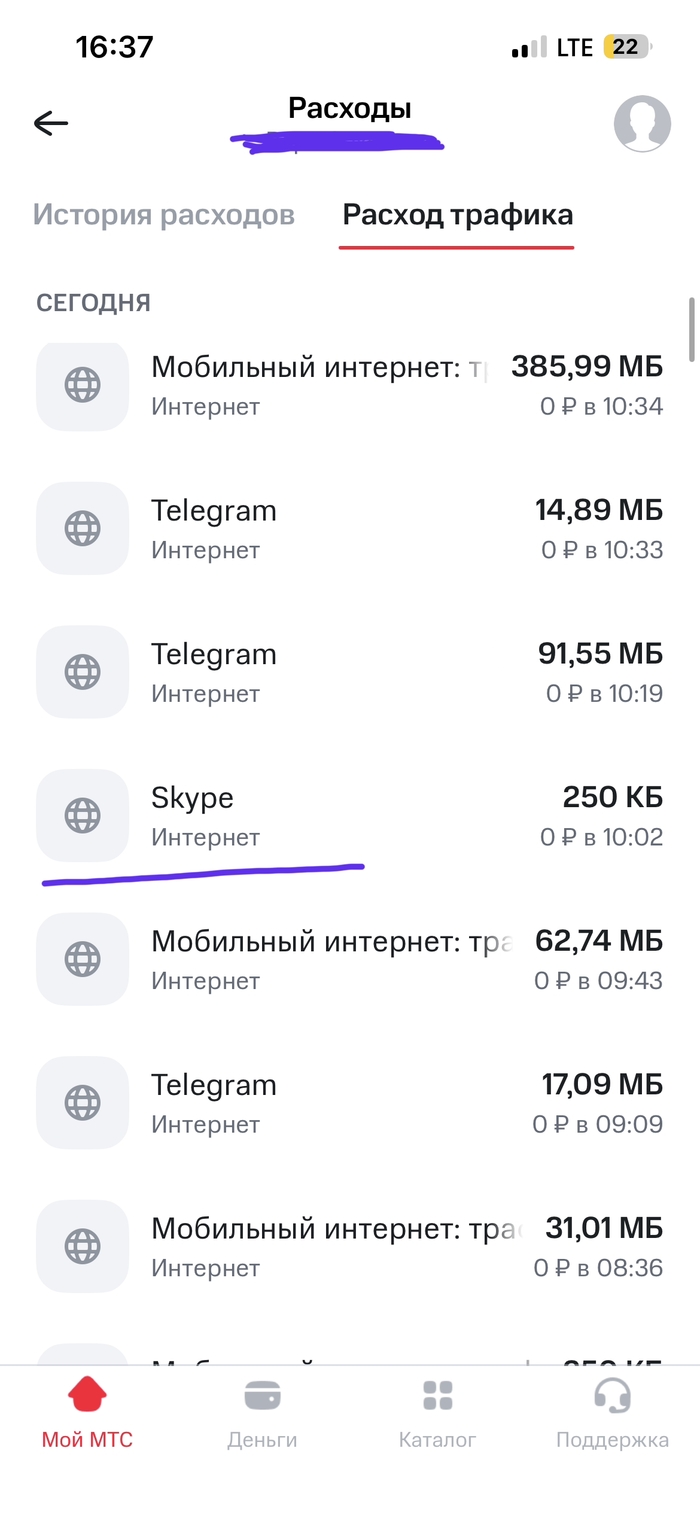This screenshot has width=700, height=1515.
Task: Tap the Мой МТС home icon
Action: coord(87,1396)
